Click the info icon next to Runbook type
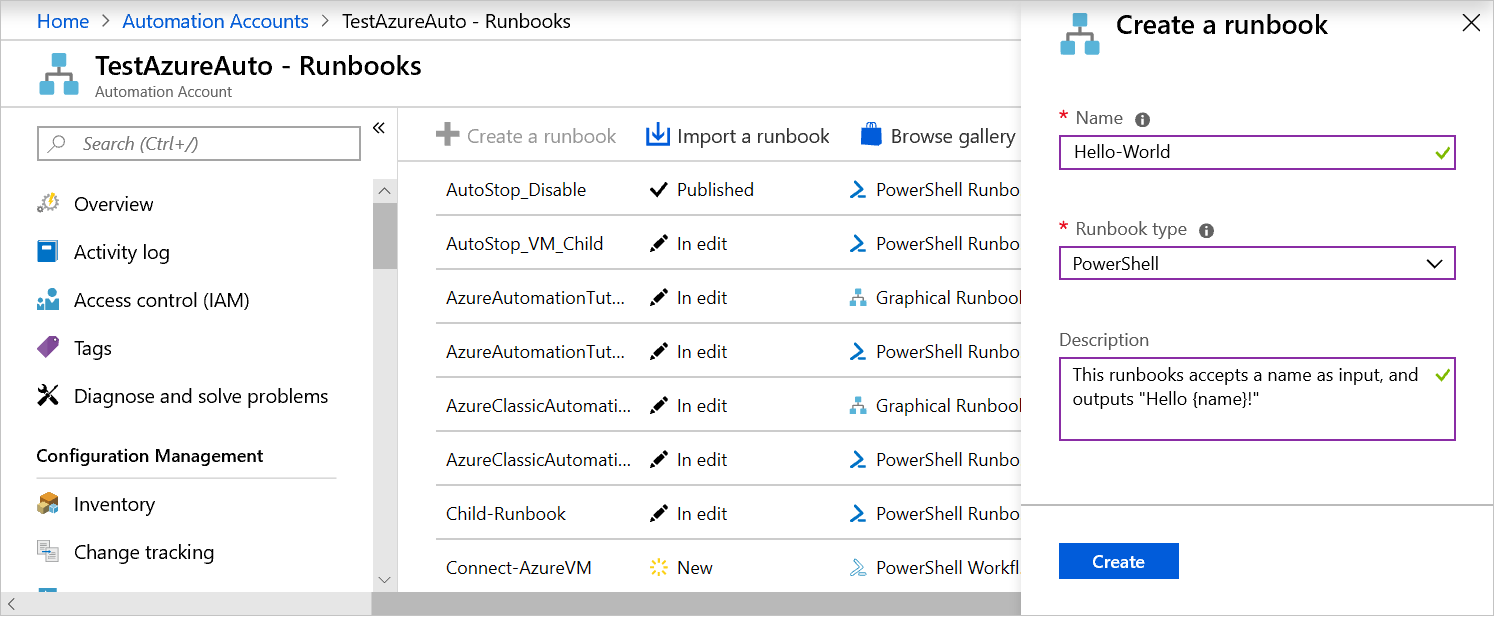The height and width of the screenshot is (639, 1494). click(x=1206, y=230)
